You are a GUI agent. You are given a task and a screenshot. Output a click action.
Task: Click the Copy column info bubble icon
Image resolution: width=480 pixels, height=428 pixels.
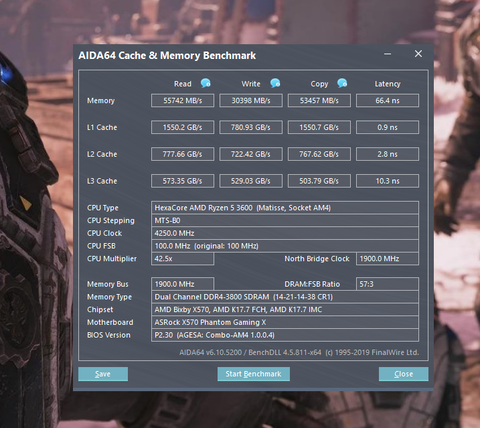pos(342,83)
